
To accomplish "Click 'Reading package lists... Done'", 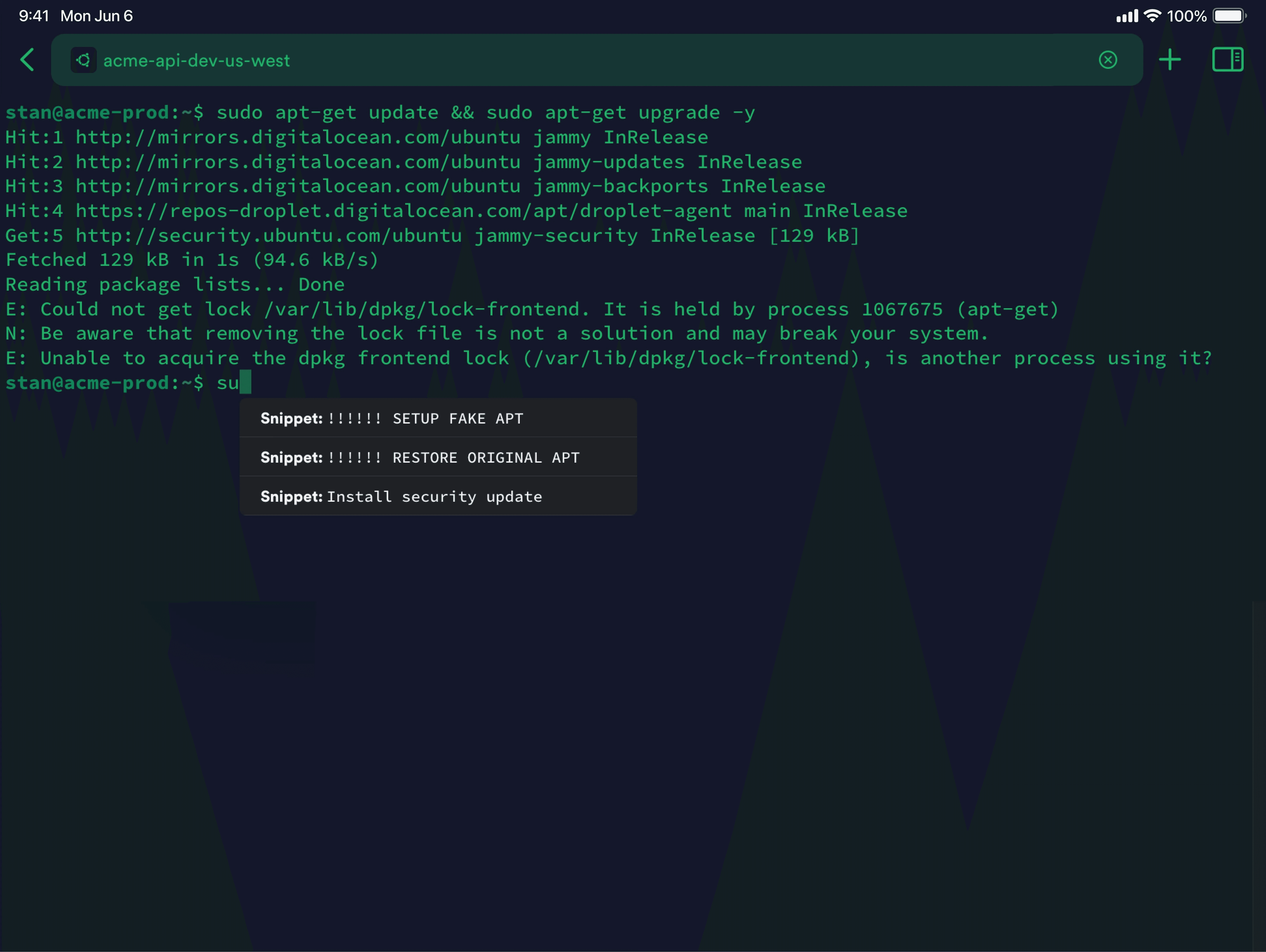I will pyautogui.click(x=175, y=284).
